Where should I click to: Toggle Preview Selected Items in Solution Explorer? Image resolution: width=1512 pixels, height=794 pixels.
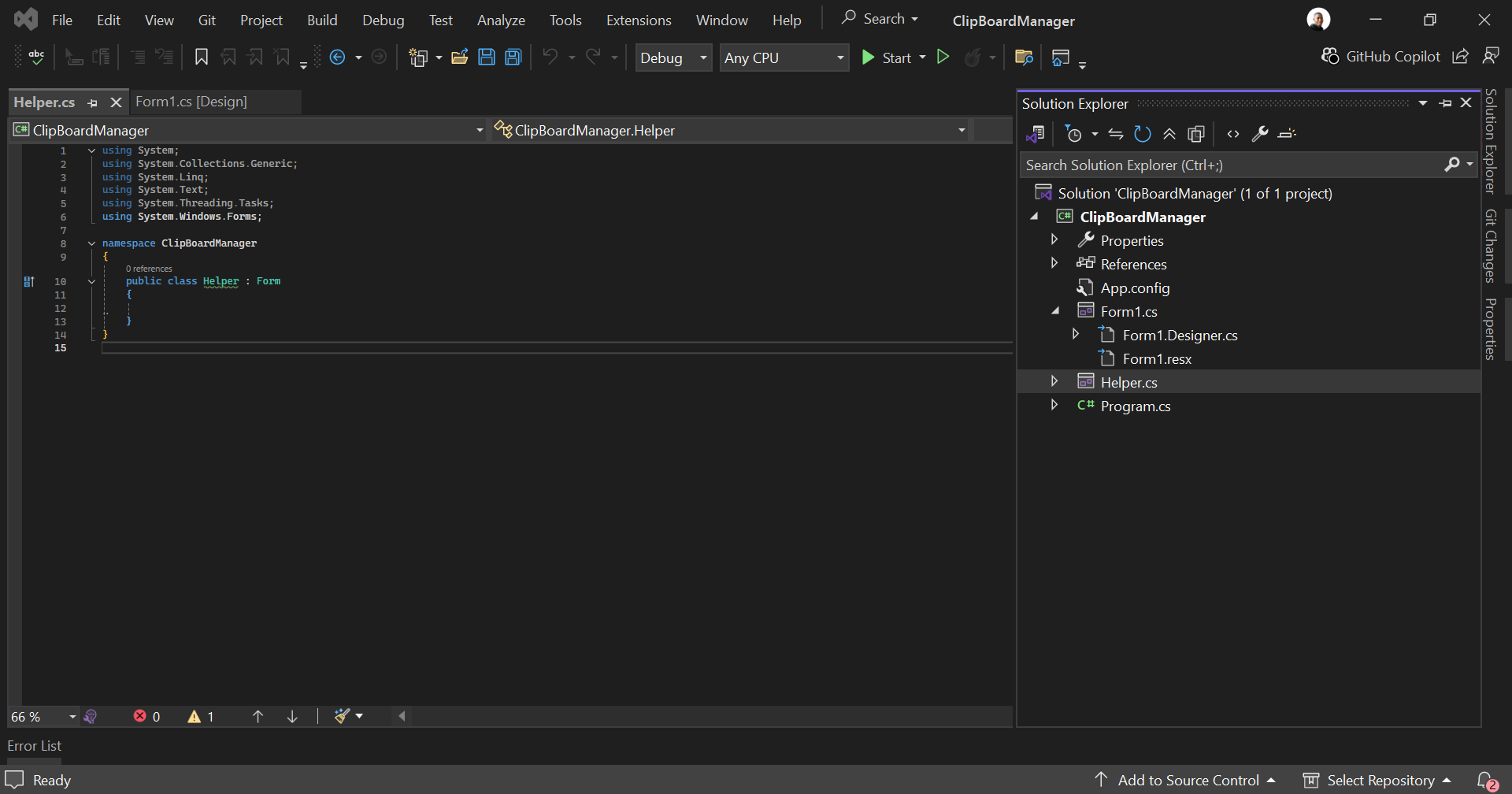1287,134
